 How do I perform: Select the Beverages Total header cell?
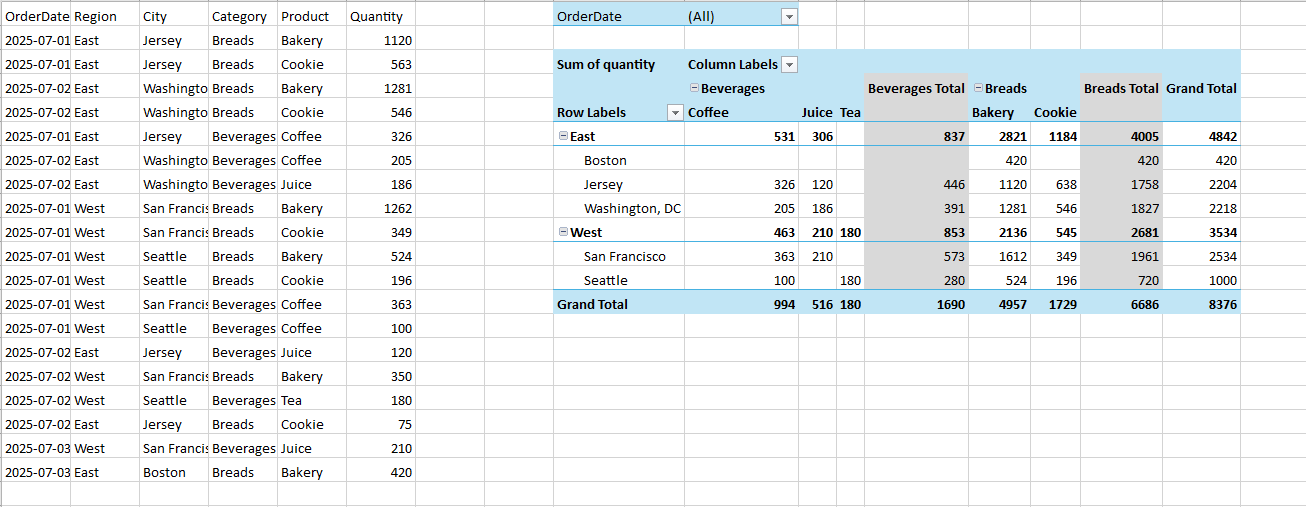(x=915, y=89)
